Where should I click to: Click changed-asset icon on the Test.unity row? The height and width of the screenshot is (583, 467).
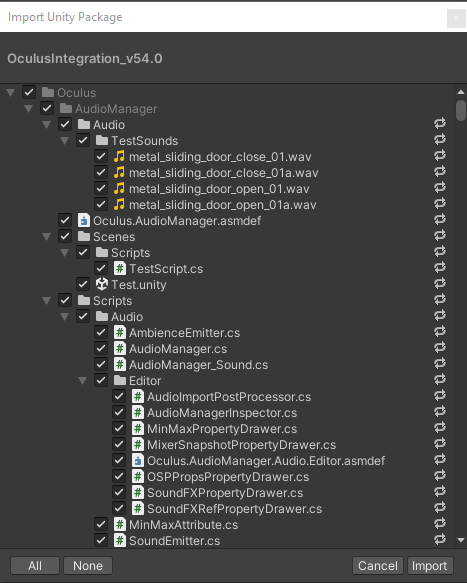pyautogui.click(x=440, y=284)
